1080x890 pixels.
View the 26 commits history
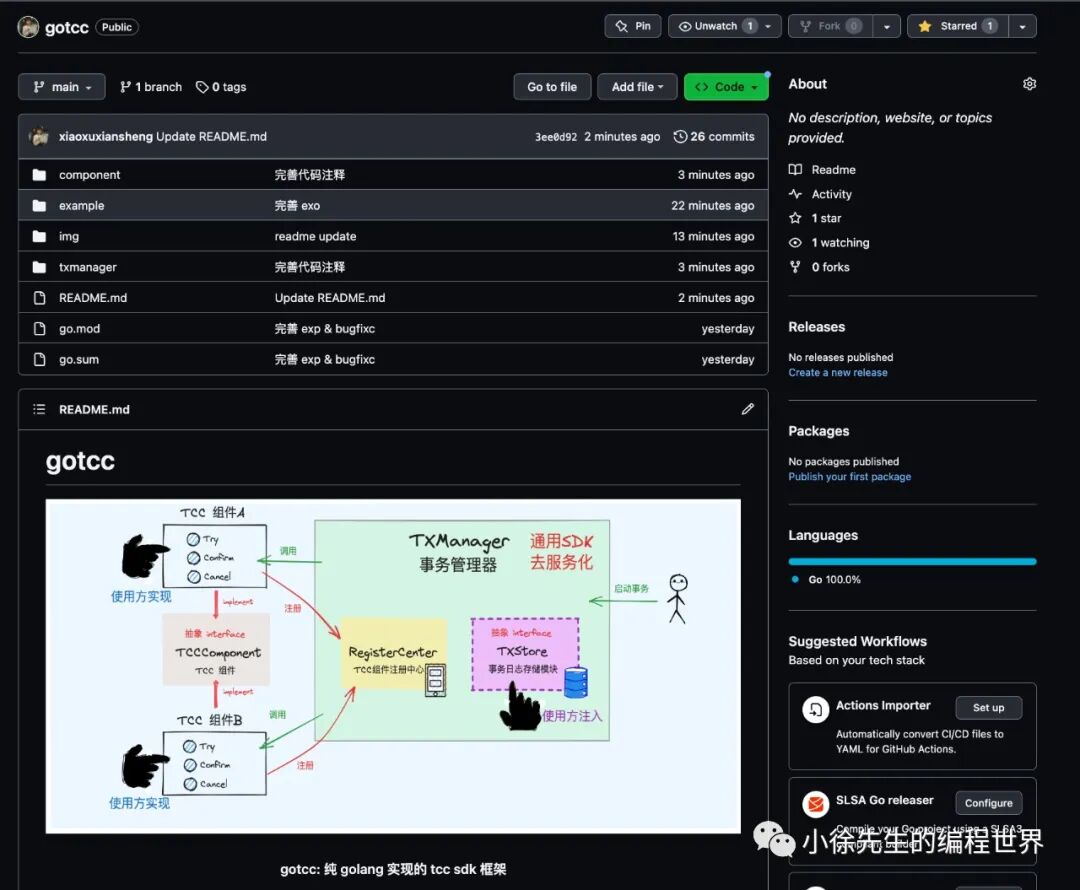pos(714,136)
